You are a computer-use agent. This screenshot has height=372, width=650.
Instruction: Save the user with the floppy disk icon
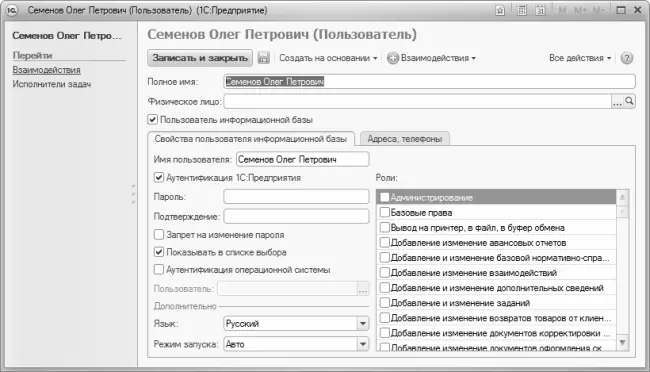[x=263, y=58]
